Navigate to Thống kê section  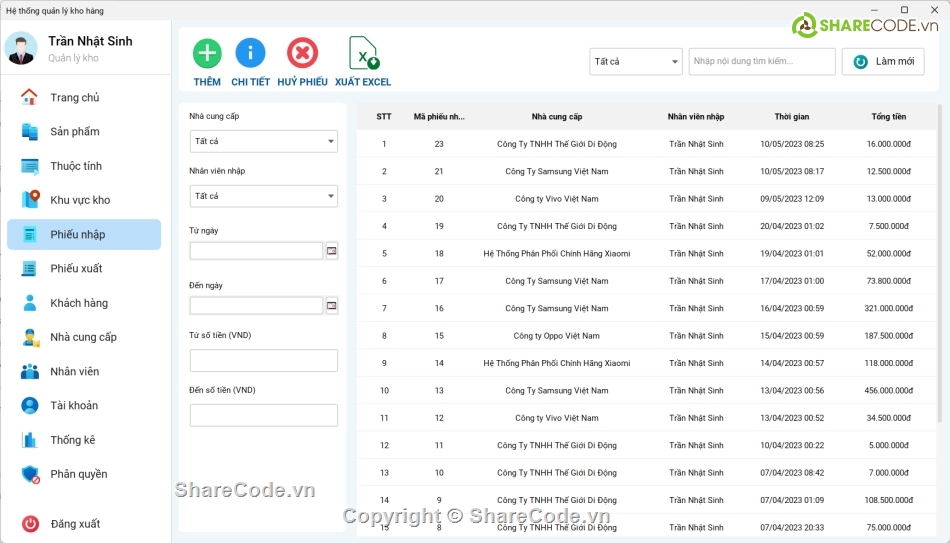point(72,440)
